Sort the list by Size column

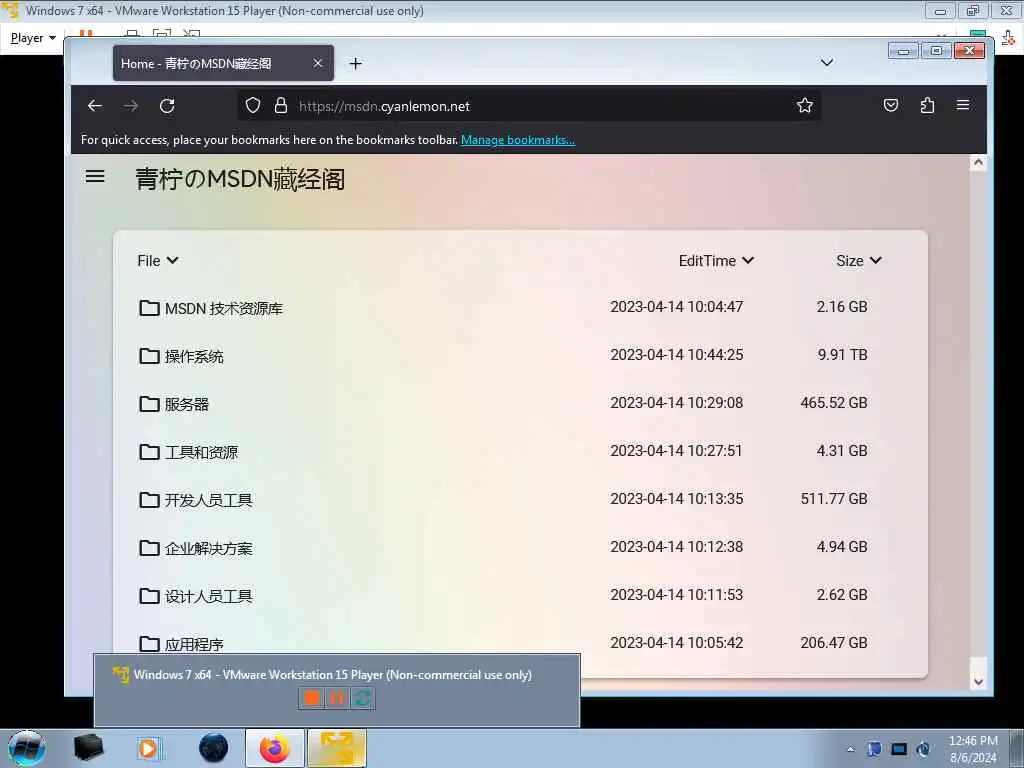[x=859, y=261]
